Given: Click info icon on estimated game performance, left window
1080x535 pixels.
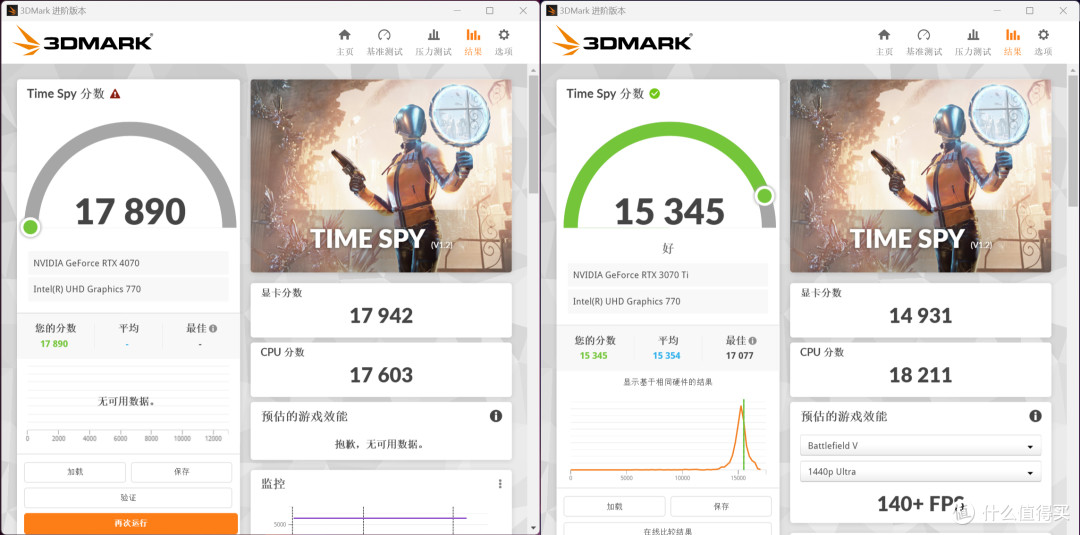Looking at the screenshot, I should (495, 416).
